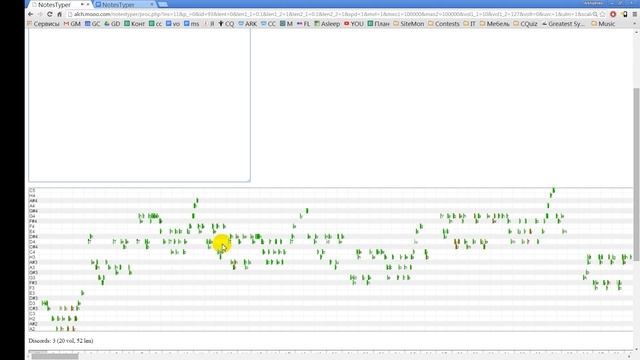The height and width of the screenshot is (360, 640).
Task: Bookmark this page with the star icon
Action: [x=602, y=14]
